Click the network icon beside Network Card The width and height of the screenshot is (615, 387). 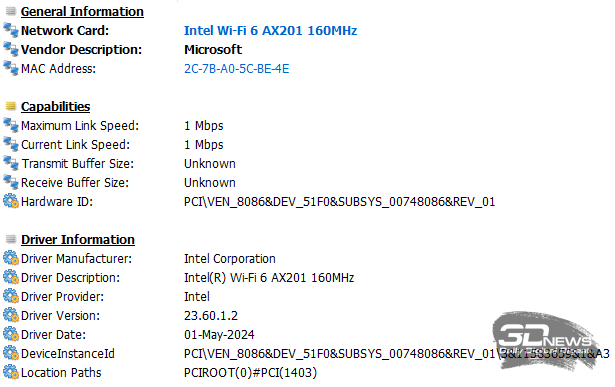[x=11, y=30]
